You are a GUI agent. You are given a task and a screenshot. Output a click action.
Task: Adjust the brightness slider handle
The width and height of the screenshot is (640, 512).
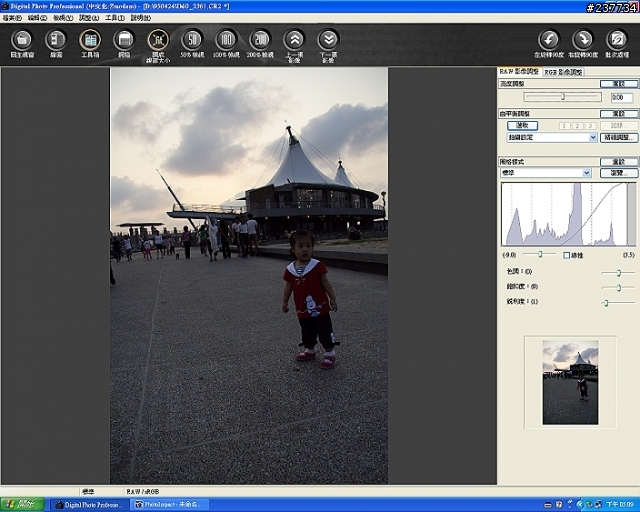pos(563,97)
